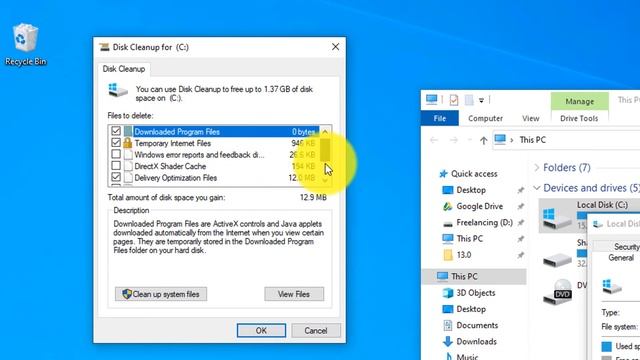Click the Quick access star icon

[443, 174]
